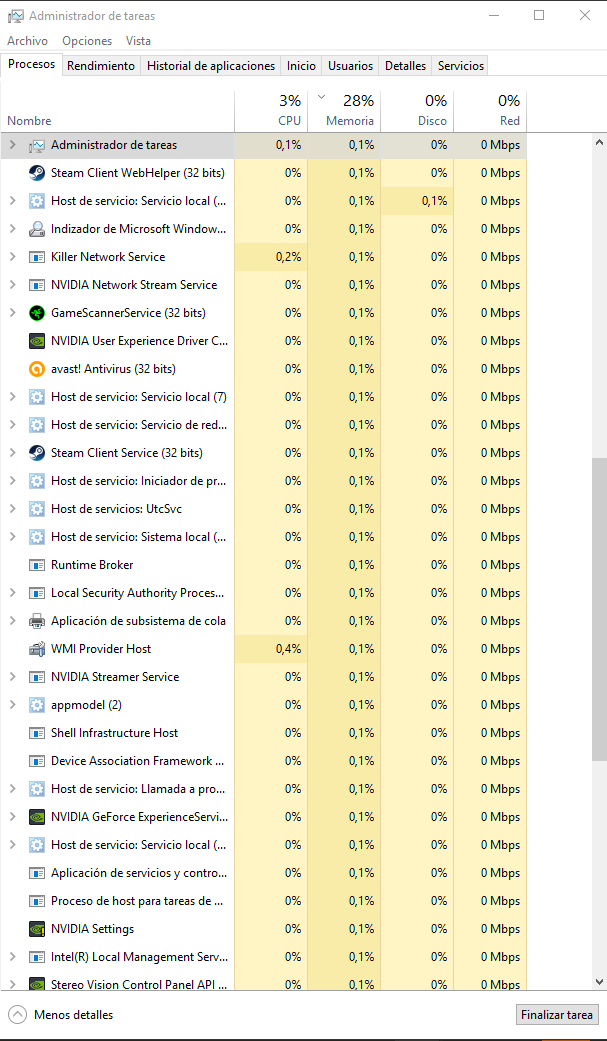Image resolution: width=607 pixels, height=1041 pixels.
Task: Open the Opciones menu
Action: click(87, 40)
